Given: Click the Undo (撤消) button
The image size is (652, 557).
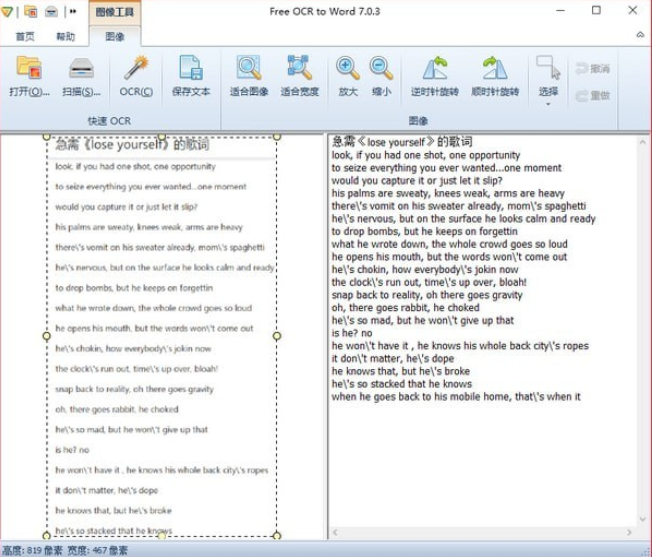Looking at the screenshot, I should pyautogui.click(x=593, y=68).
